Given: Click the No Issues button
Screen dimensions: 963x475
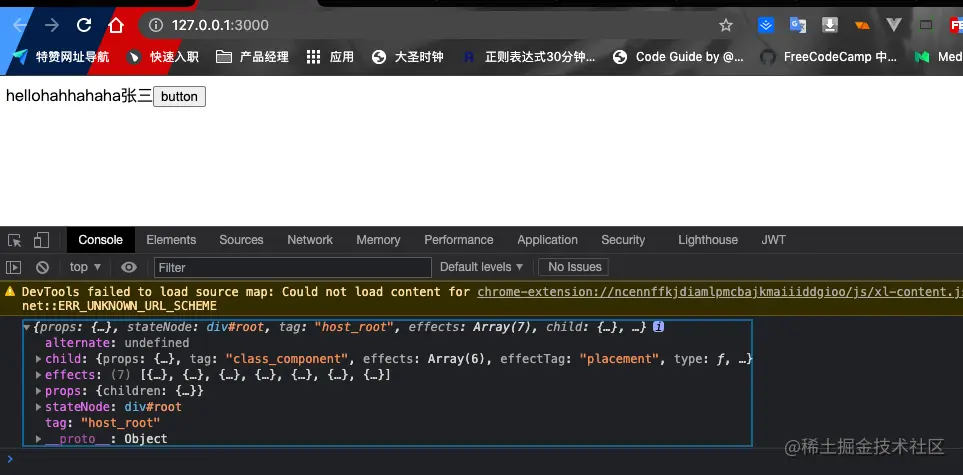Looking at the screenshot, I should coord(574,267).
